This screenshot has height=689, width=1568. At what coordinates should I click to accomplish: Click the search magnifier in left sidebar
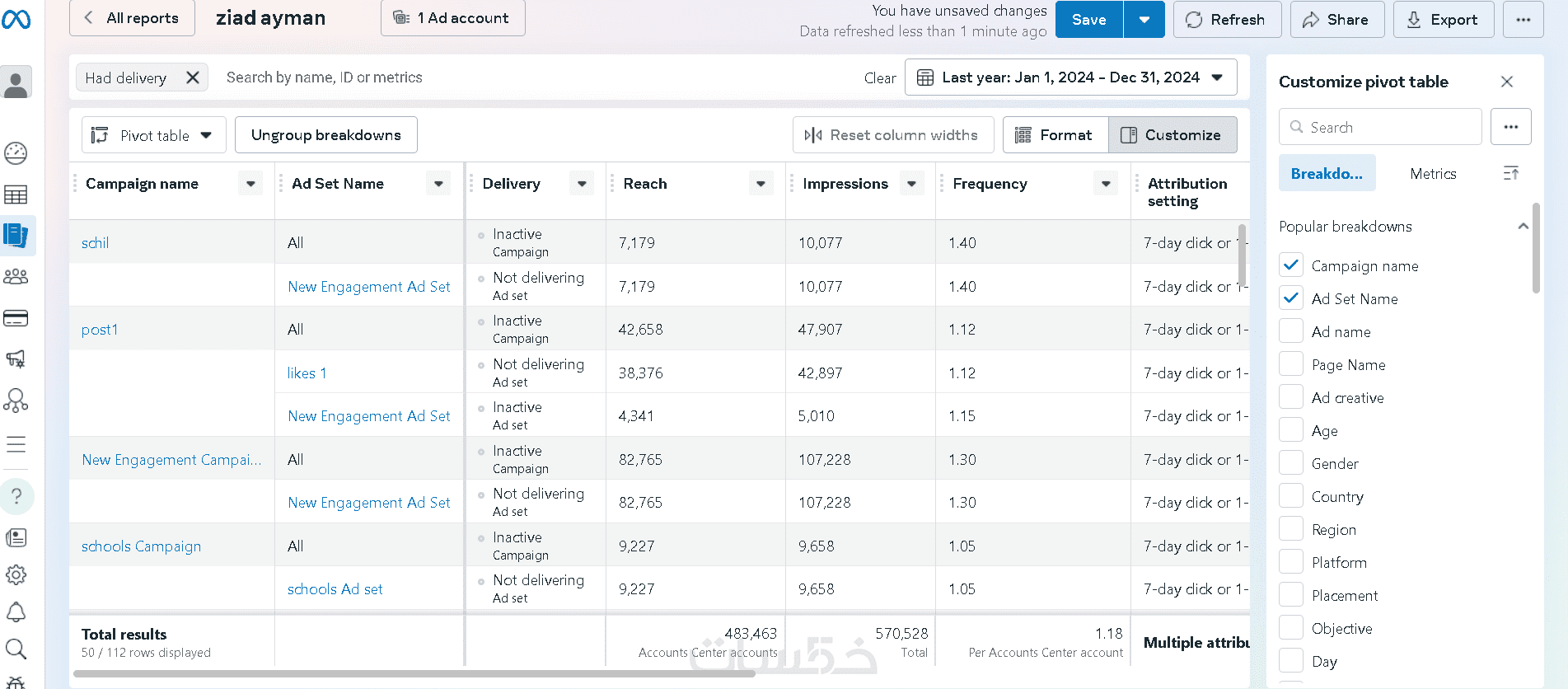pyautogui.click(x=16, y=649)
